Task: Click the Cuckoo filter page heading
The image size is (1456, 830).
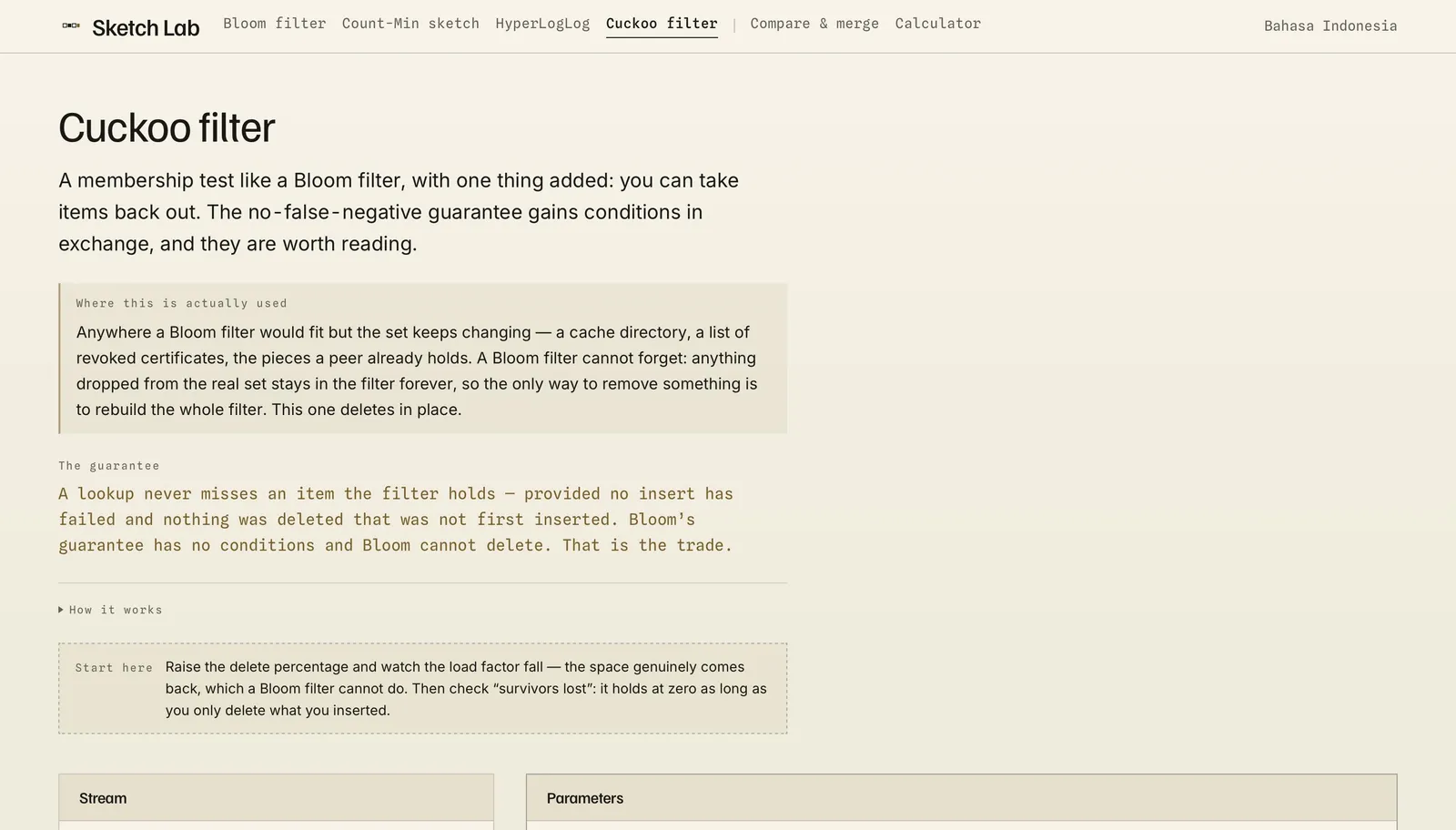Action: click(x=167, y=127)
